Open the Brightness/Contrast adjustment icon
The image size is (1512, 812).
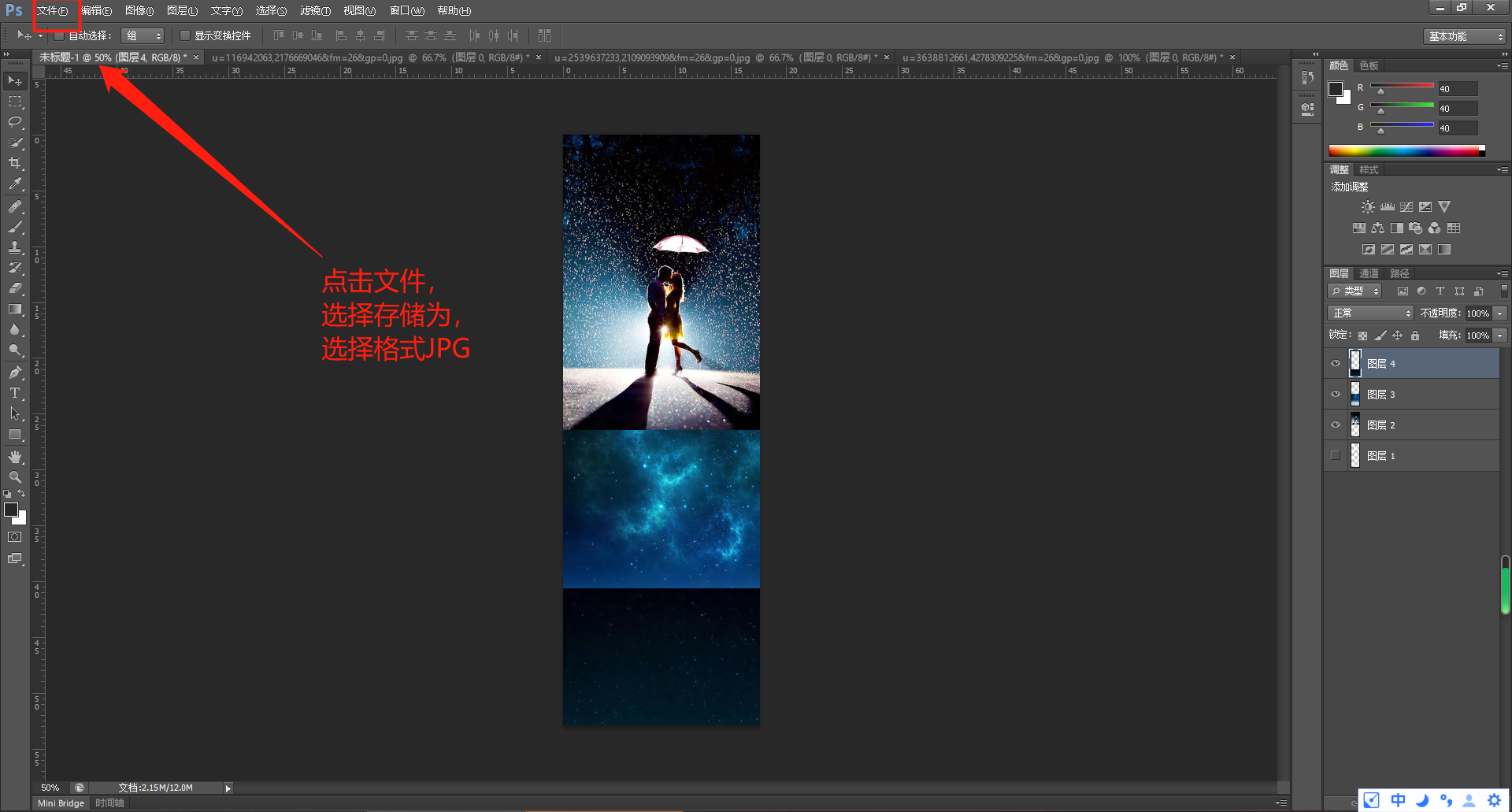pos(1368,206)
